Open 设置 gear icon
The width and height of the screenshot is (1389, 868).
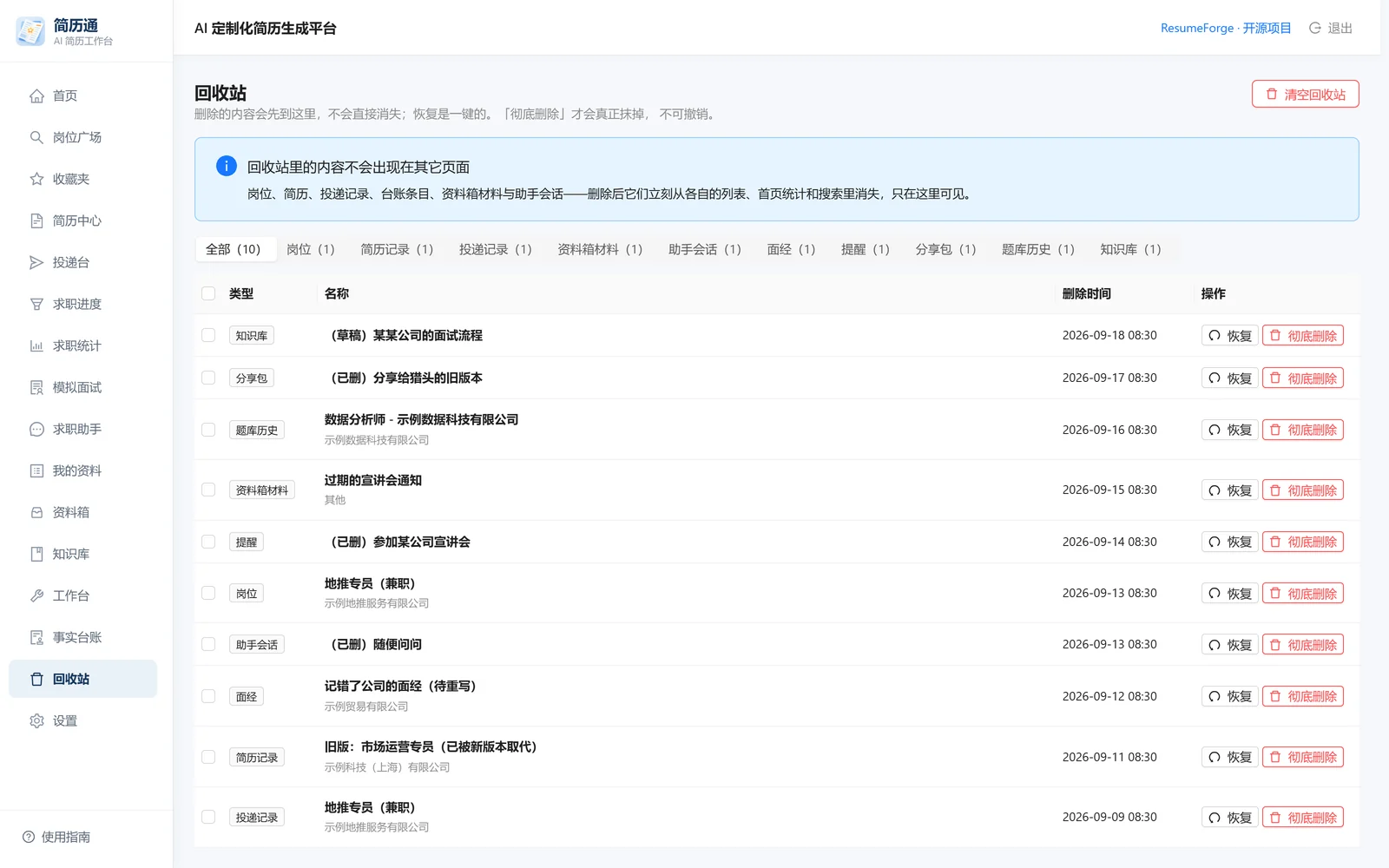[36, 720]
